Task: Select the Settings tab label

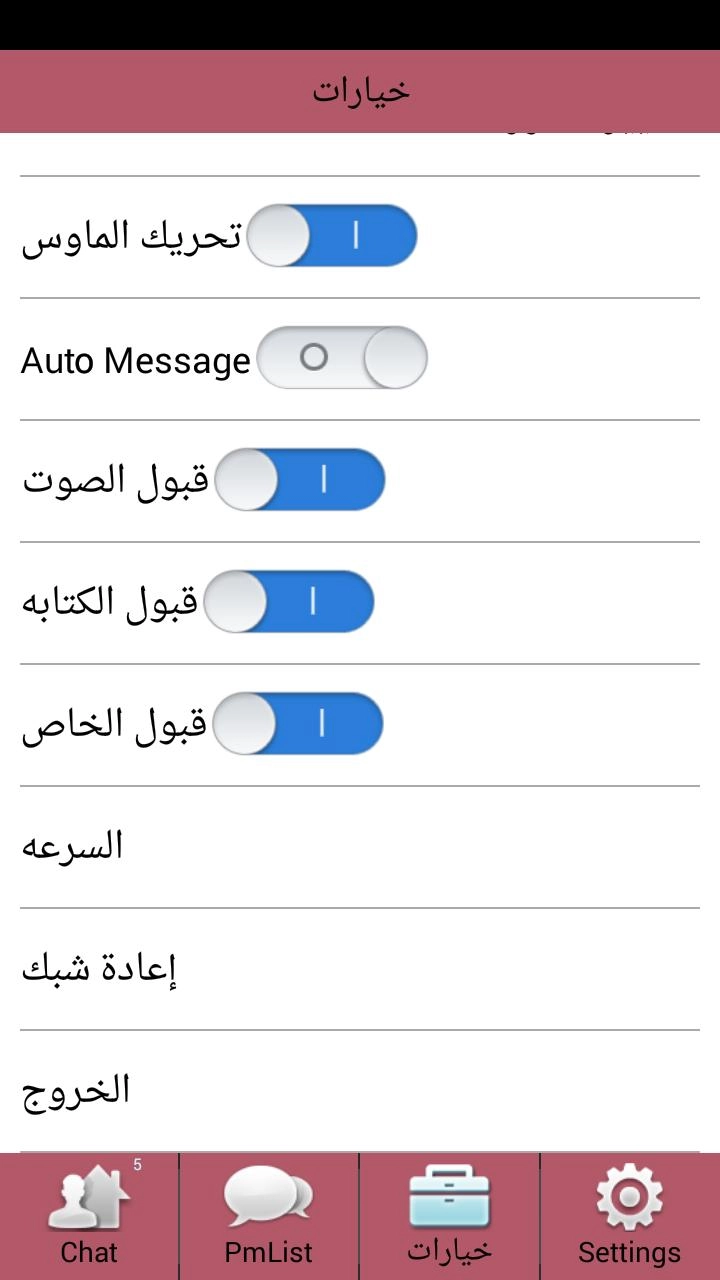Action: point(629,1252)
